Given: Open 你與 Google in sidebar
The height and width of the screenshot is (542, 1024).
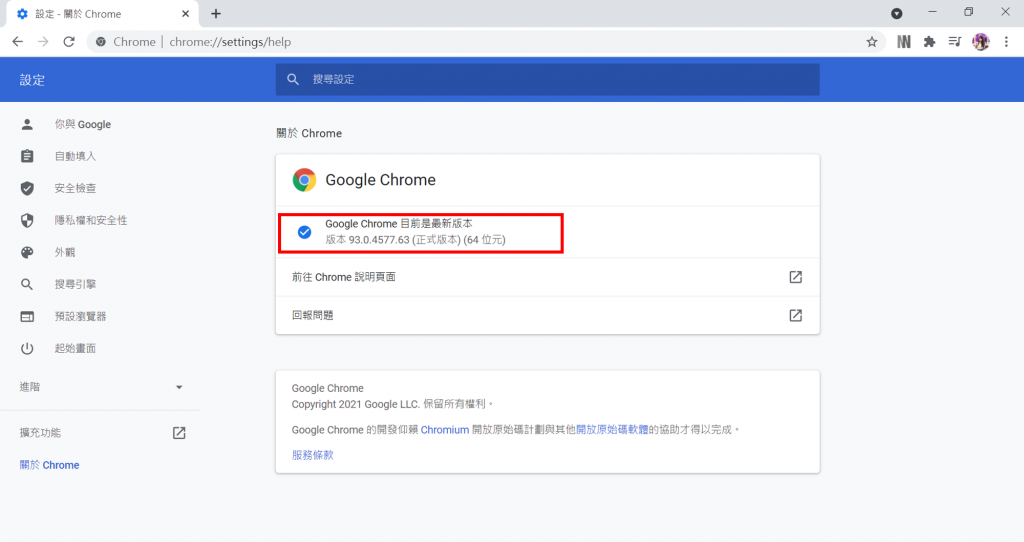Looking at the screenshot, I should point(83,124).
